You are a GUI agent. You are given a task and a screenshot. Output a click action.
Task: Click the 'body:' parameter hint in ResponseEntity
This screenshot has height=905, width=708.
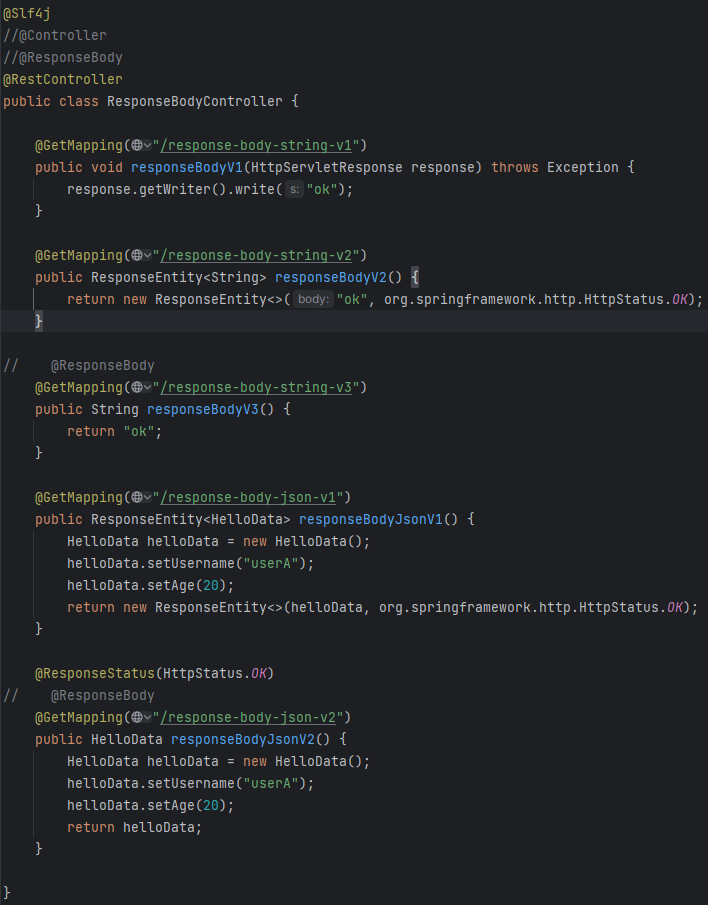(313, 299)
